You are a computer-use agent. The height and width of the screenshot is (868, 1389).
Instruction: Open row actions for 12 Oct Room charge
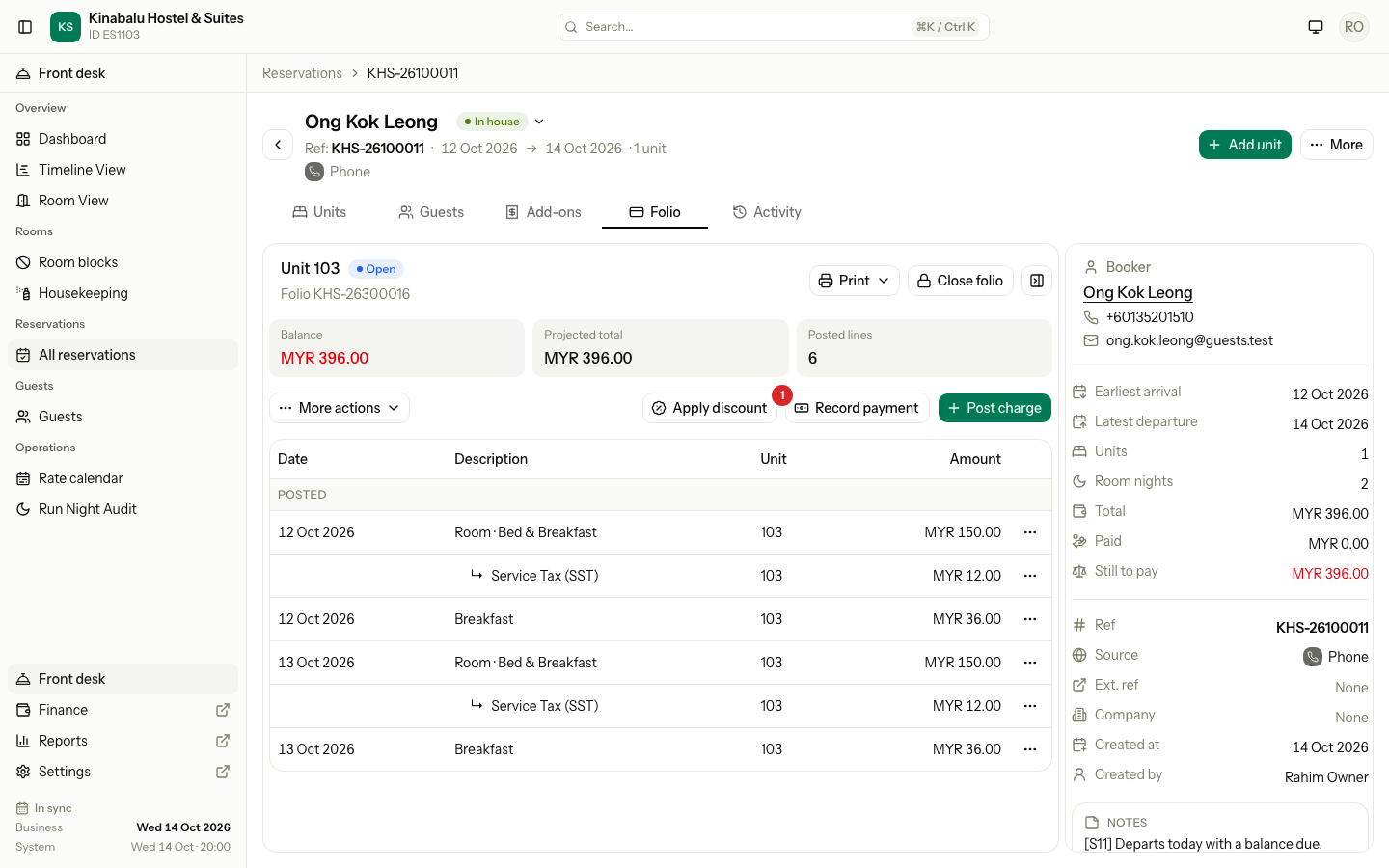pyautogui.click(x=1030, y=532)
